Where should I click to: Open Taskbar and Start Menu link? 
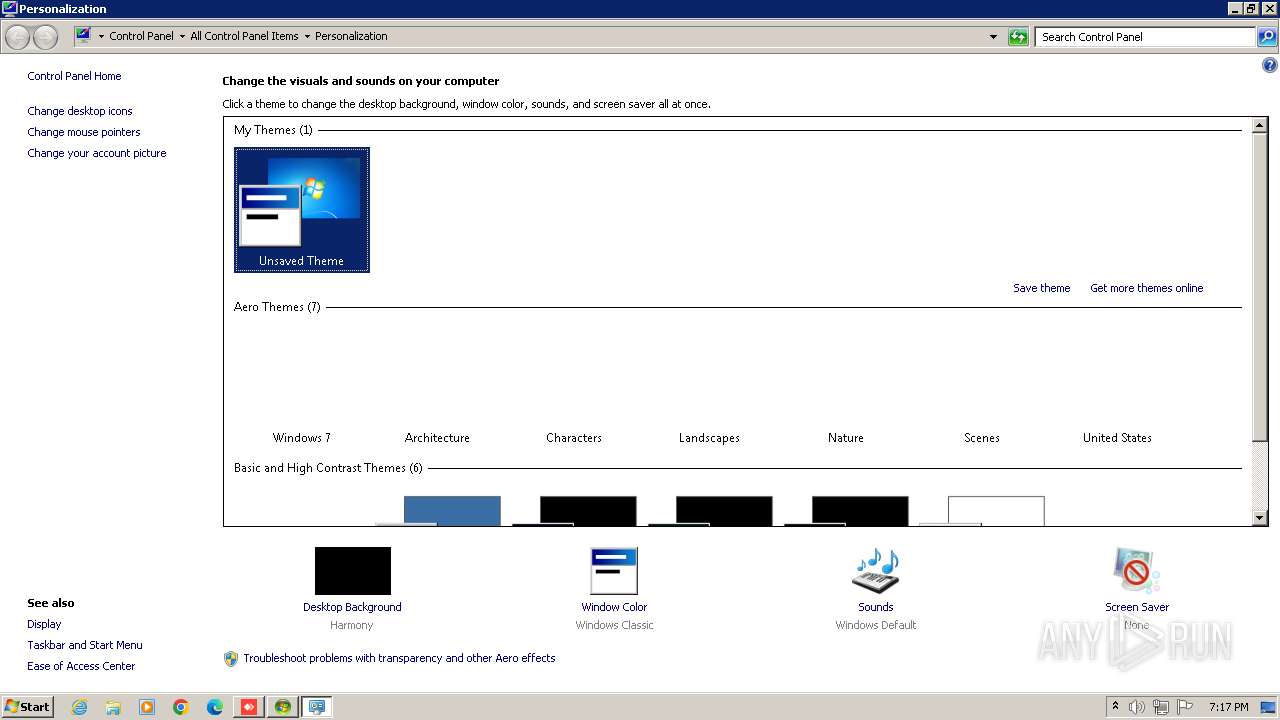coord(85,645)
